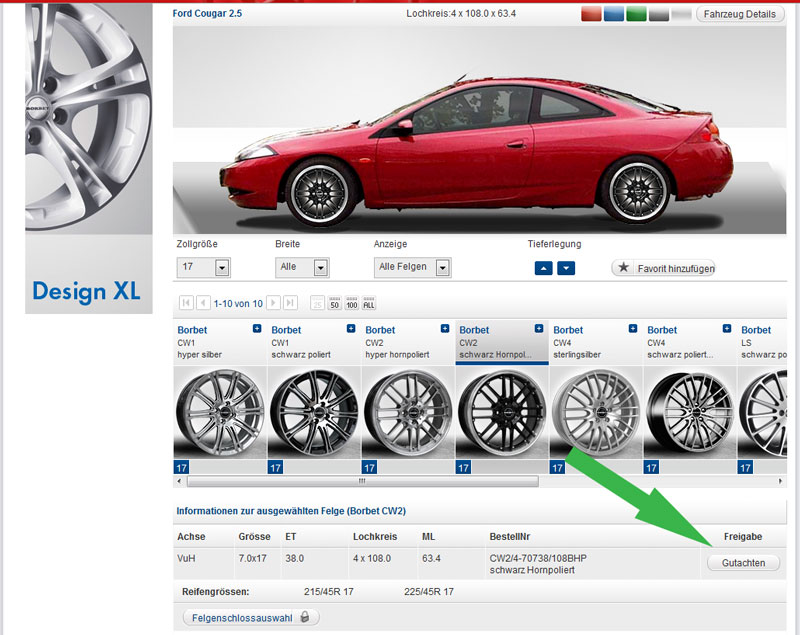Click the ET value 38.0
Screen dimensions: 800x635
click(x=294, y=558)
